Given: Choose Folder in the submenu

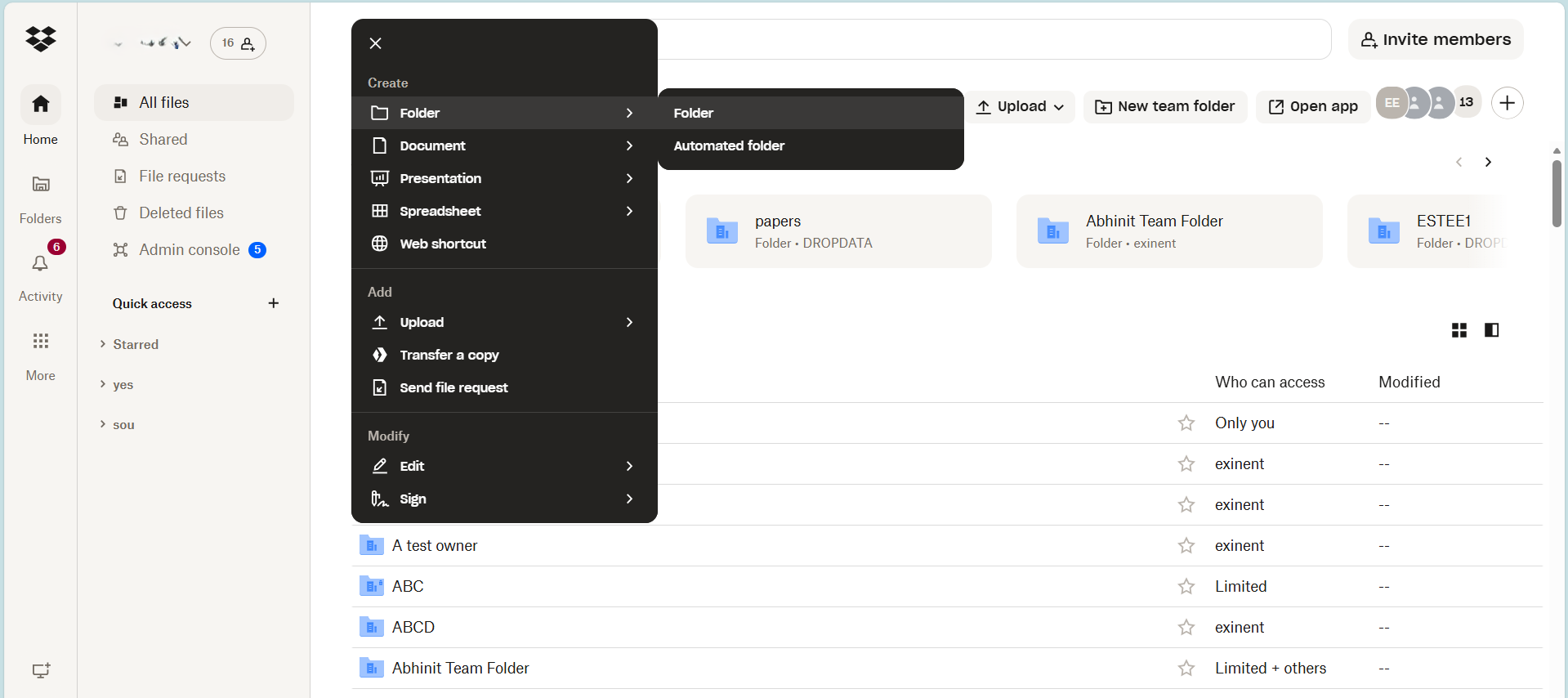Looking at the screenshot, I should pos(811,113).
